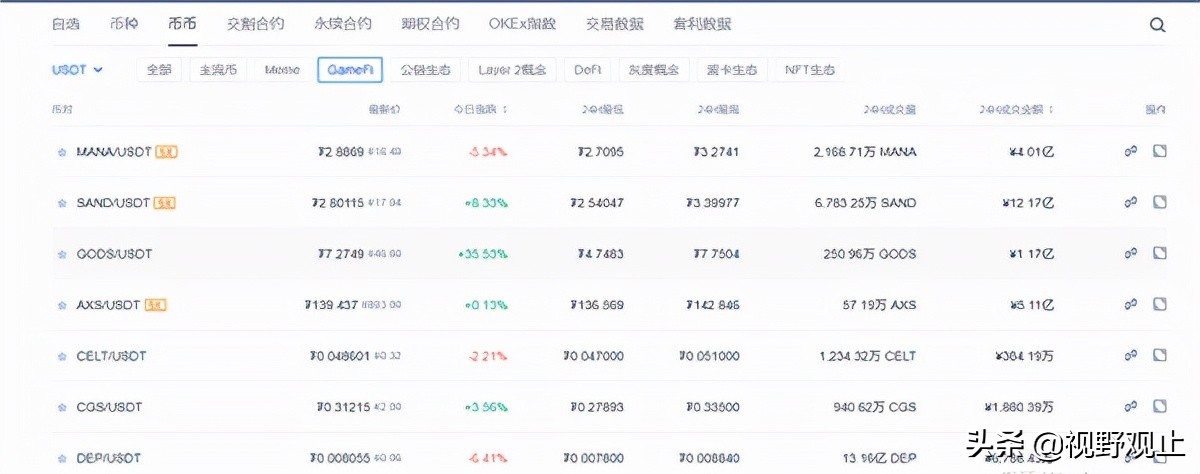Screen dimensions: 1200x474
Task: Switch to the 期权合约 tab
Action: (x=431, y=24)
